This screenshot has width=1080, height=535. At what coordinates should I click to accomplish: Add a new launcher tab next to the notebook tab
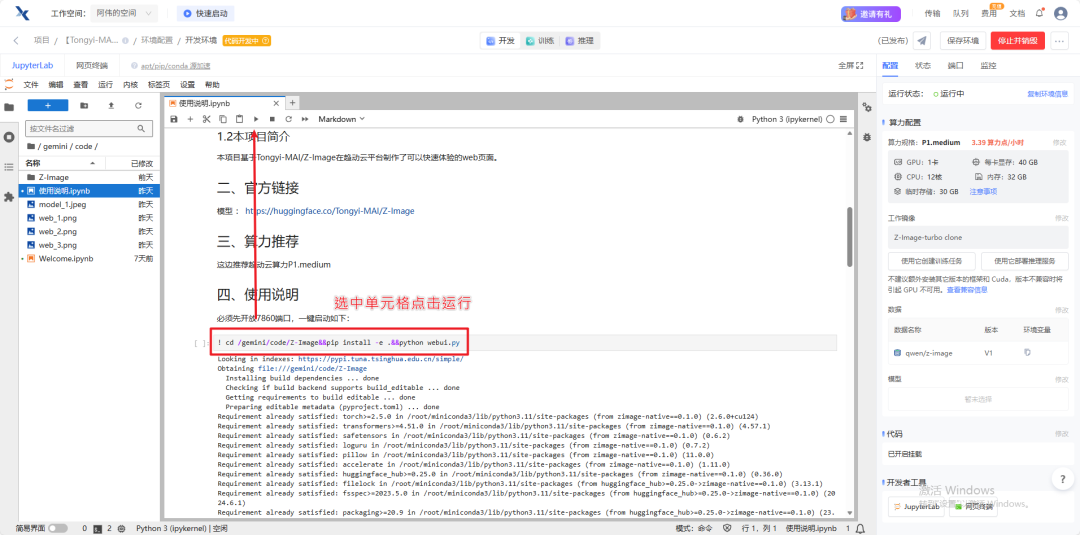click(x=292, y=103)
